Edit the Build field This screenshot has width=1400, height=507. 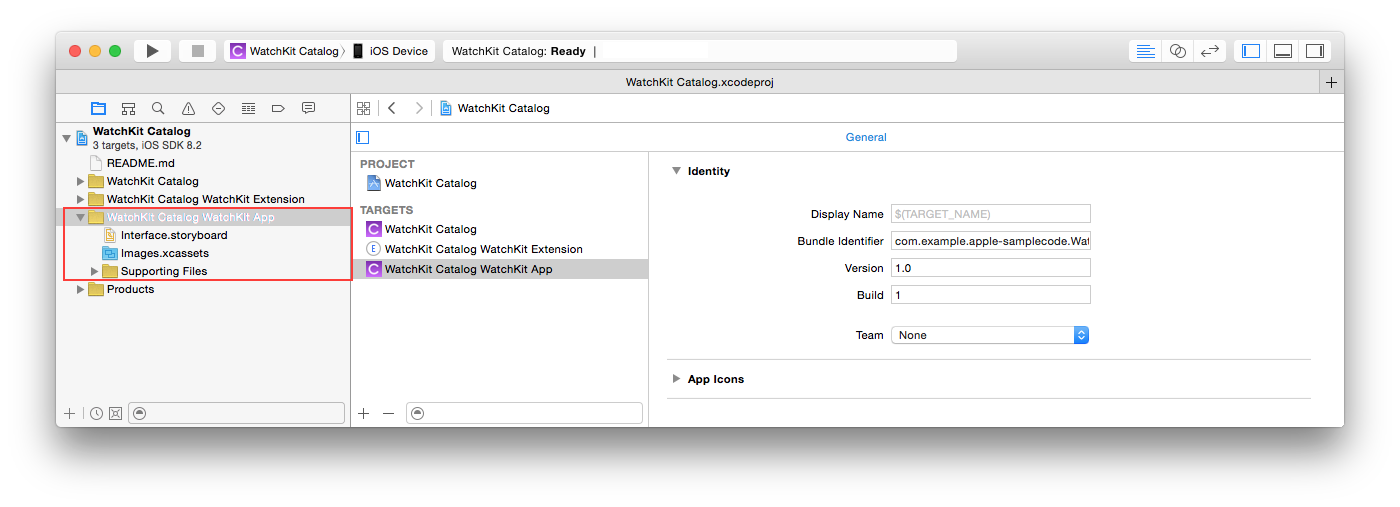click(990, 295)
